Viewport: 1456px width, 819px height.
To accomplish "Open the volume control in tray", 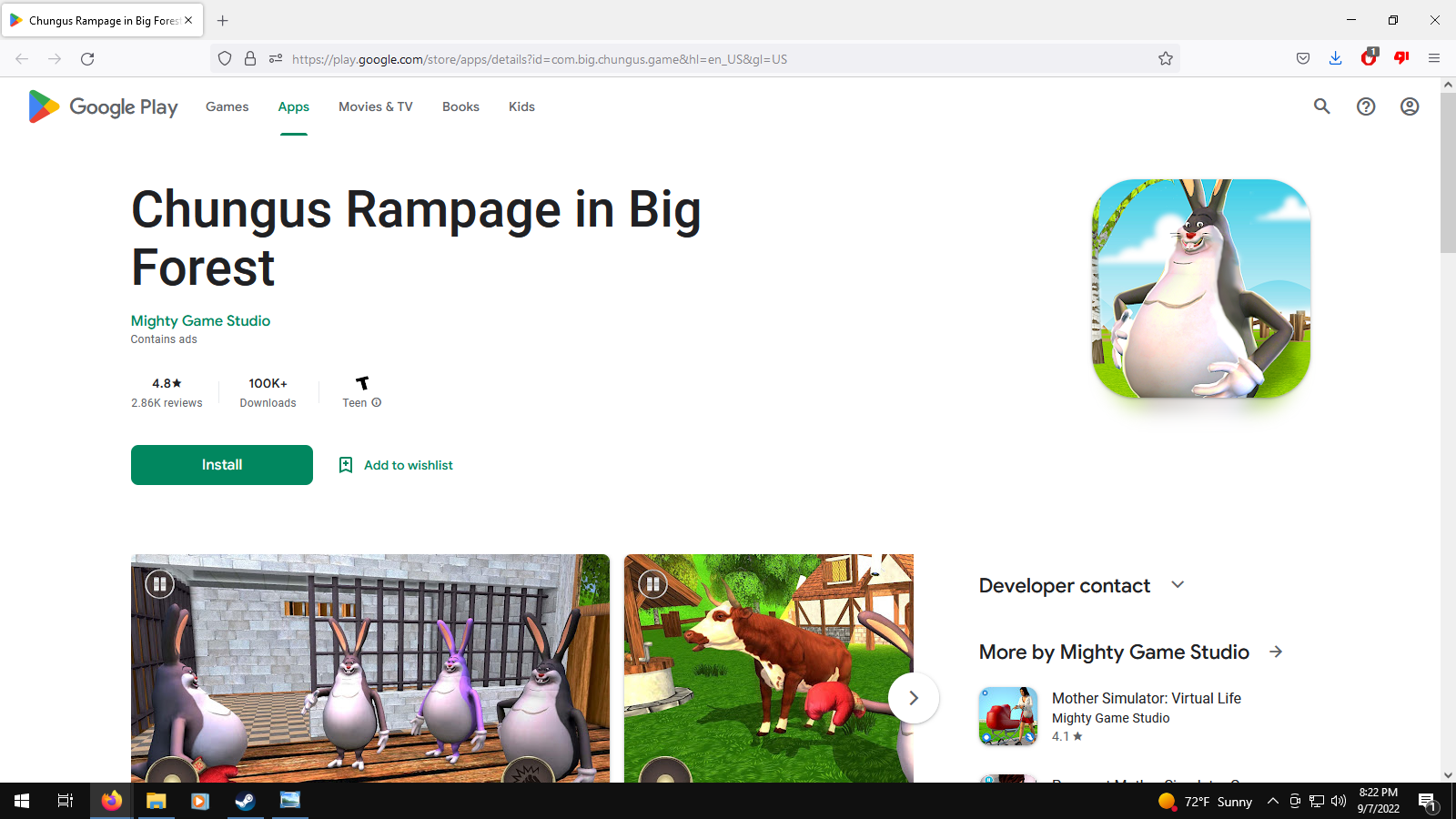I will coord(1339,801).
